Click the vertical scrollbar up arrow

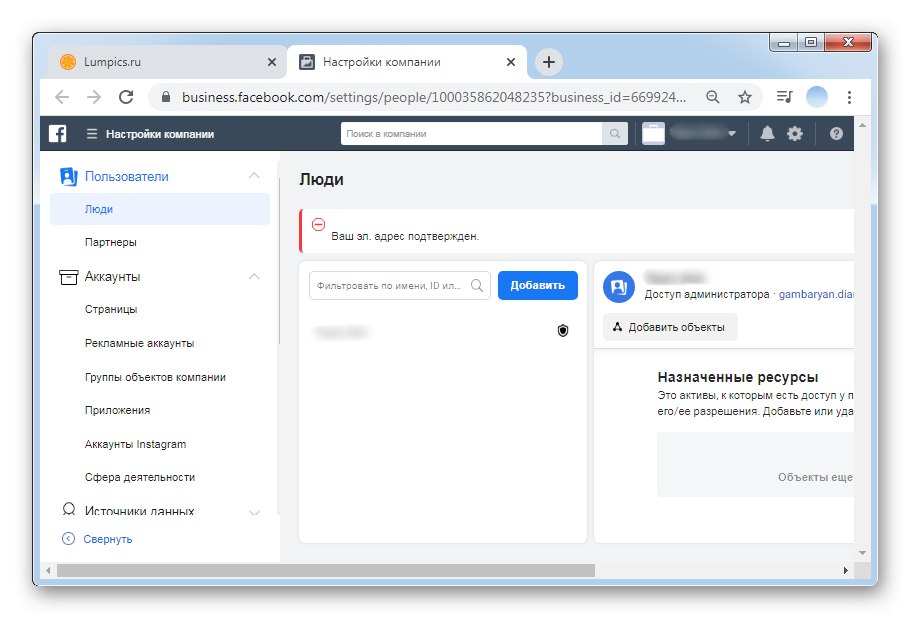[862, 125]
